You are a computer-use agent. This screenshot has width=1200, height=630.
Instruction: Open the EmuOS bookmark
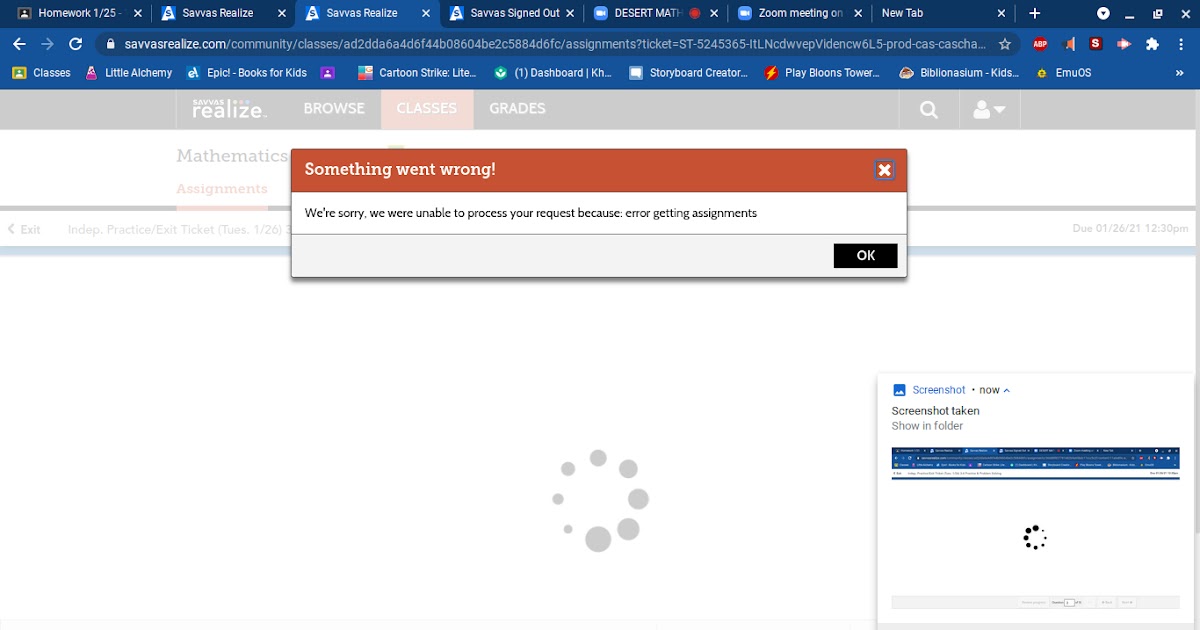(x=1064, y=73)
